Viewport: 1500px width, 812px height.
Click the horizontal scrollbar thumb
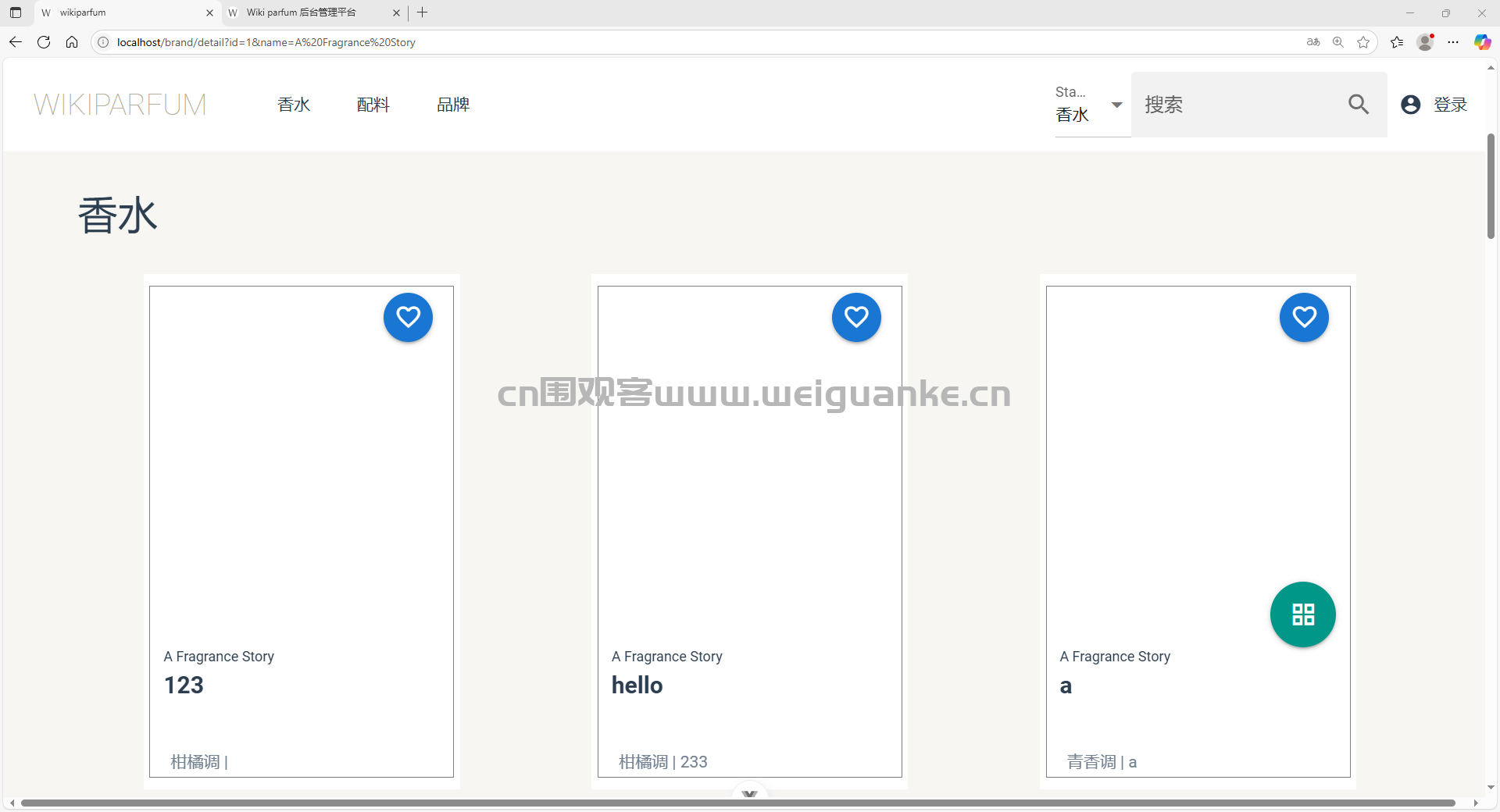pos(738,803)
